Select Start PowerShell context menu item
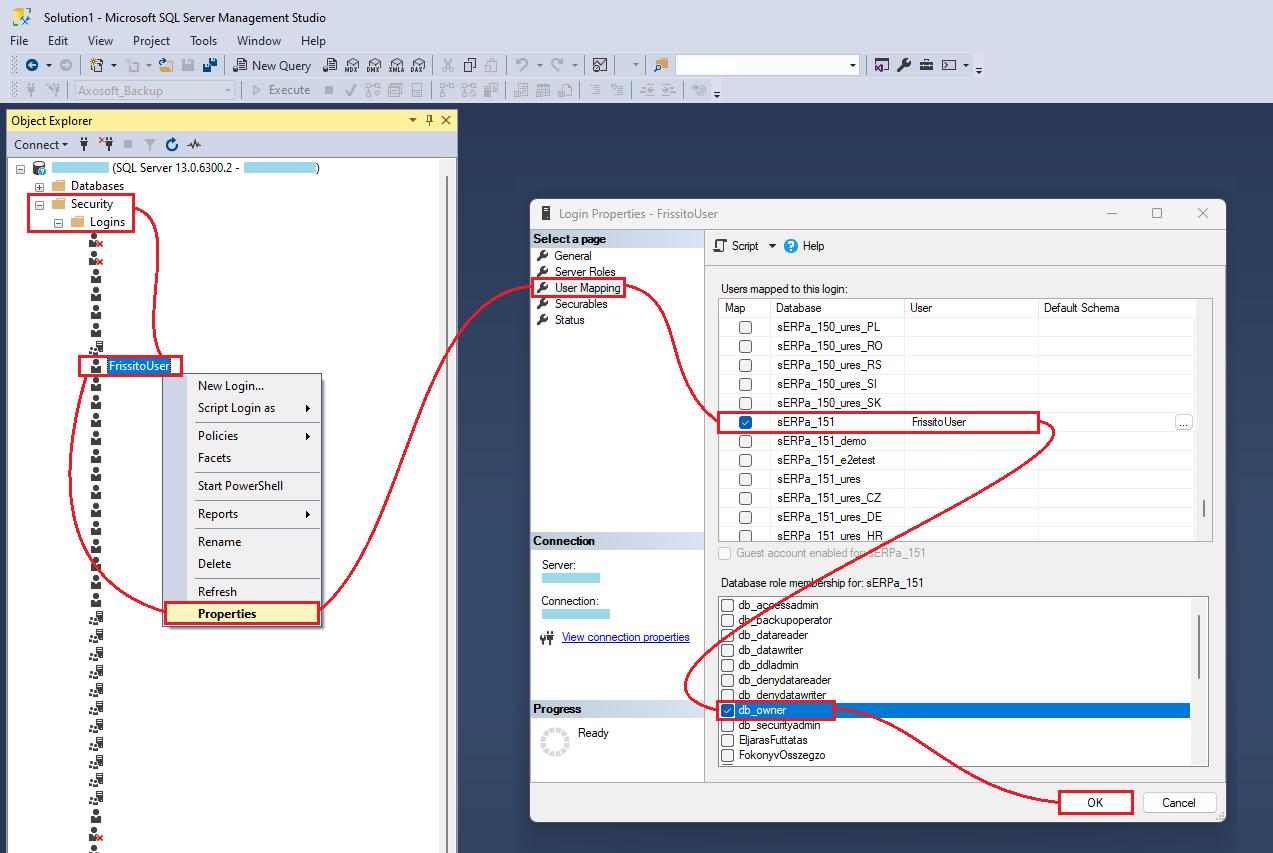The height and width of the screenshot is (853, 1273). pos(241,486)
